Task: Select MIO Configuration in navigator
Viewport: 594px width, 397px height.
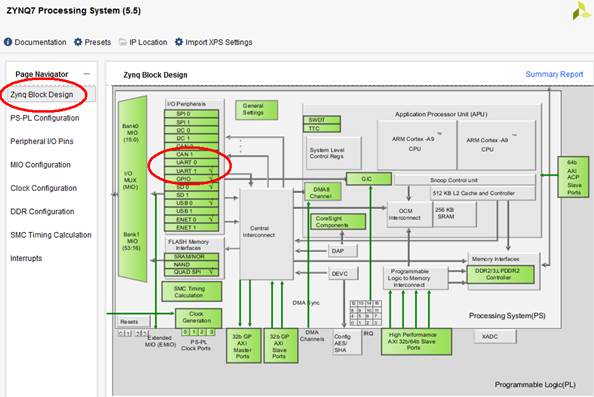Action: coord(41,165)
